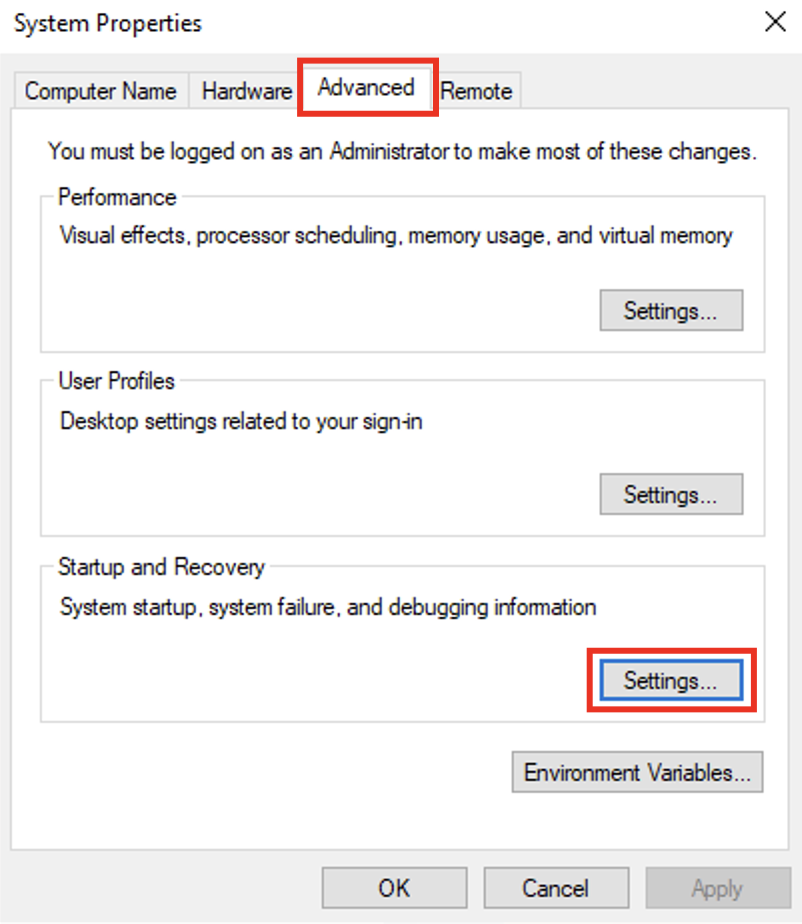Close the System Properties window

(x=775, y=22)
